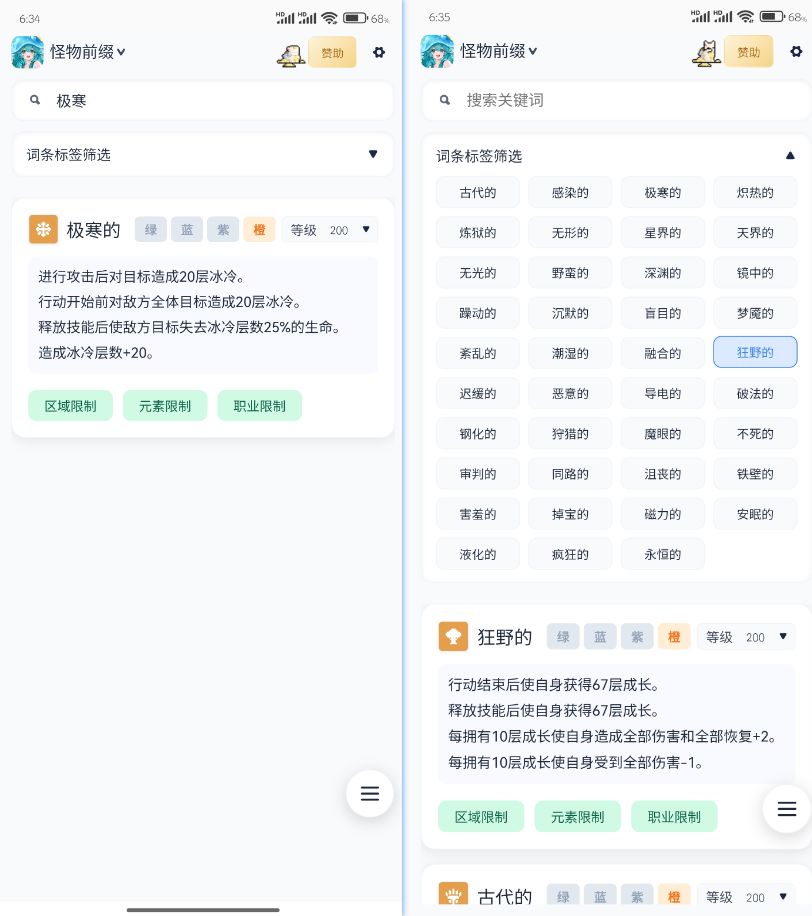Tap the orange icon of 狂野的 card
The height and width of the screenshot is (916, 812).
[453, 636]
